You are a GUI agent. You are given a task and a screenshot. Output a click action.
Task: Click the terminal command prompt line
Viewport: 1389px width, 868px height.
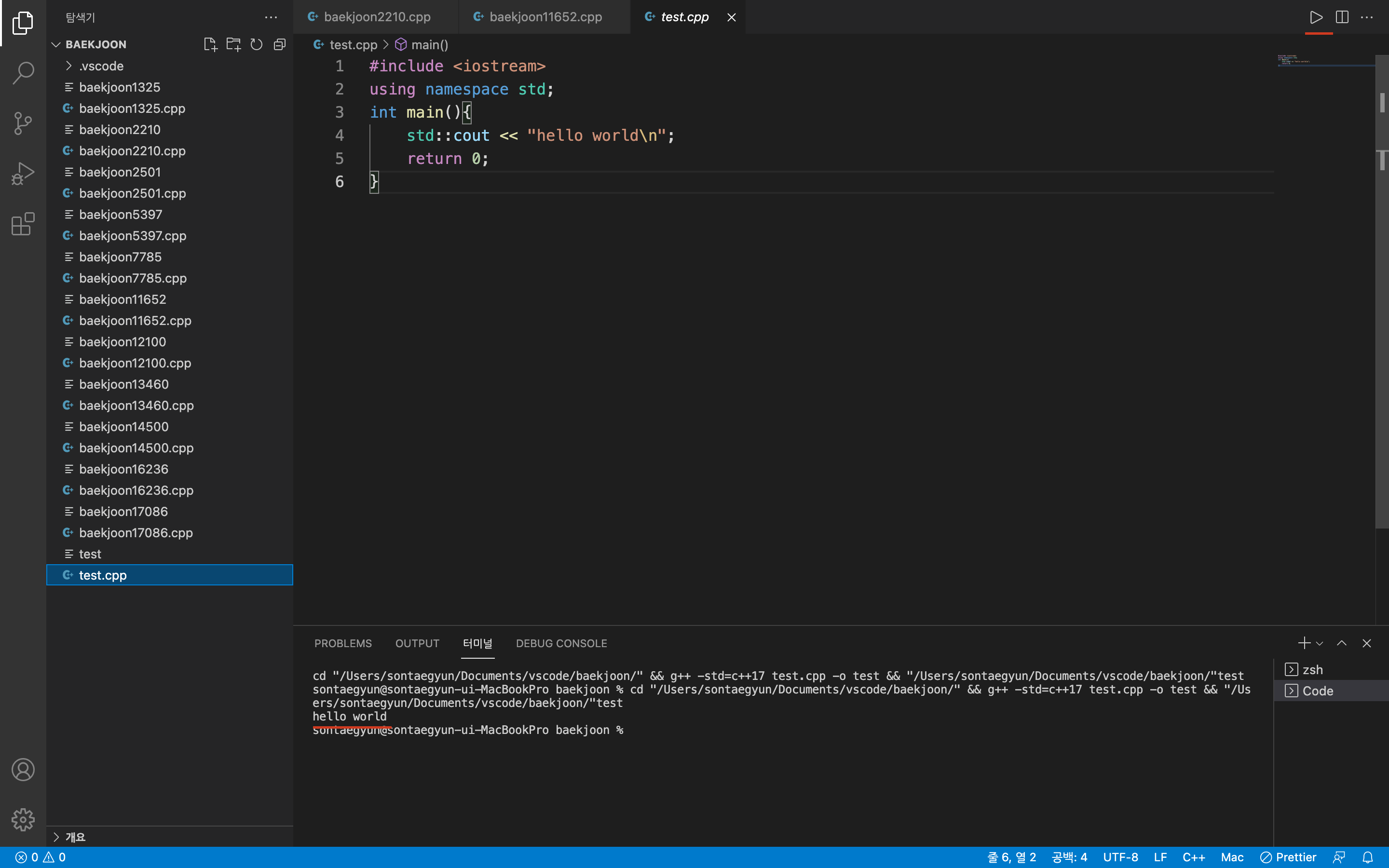(468, 730)
